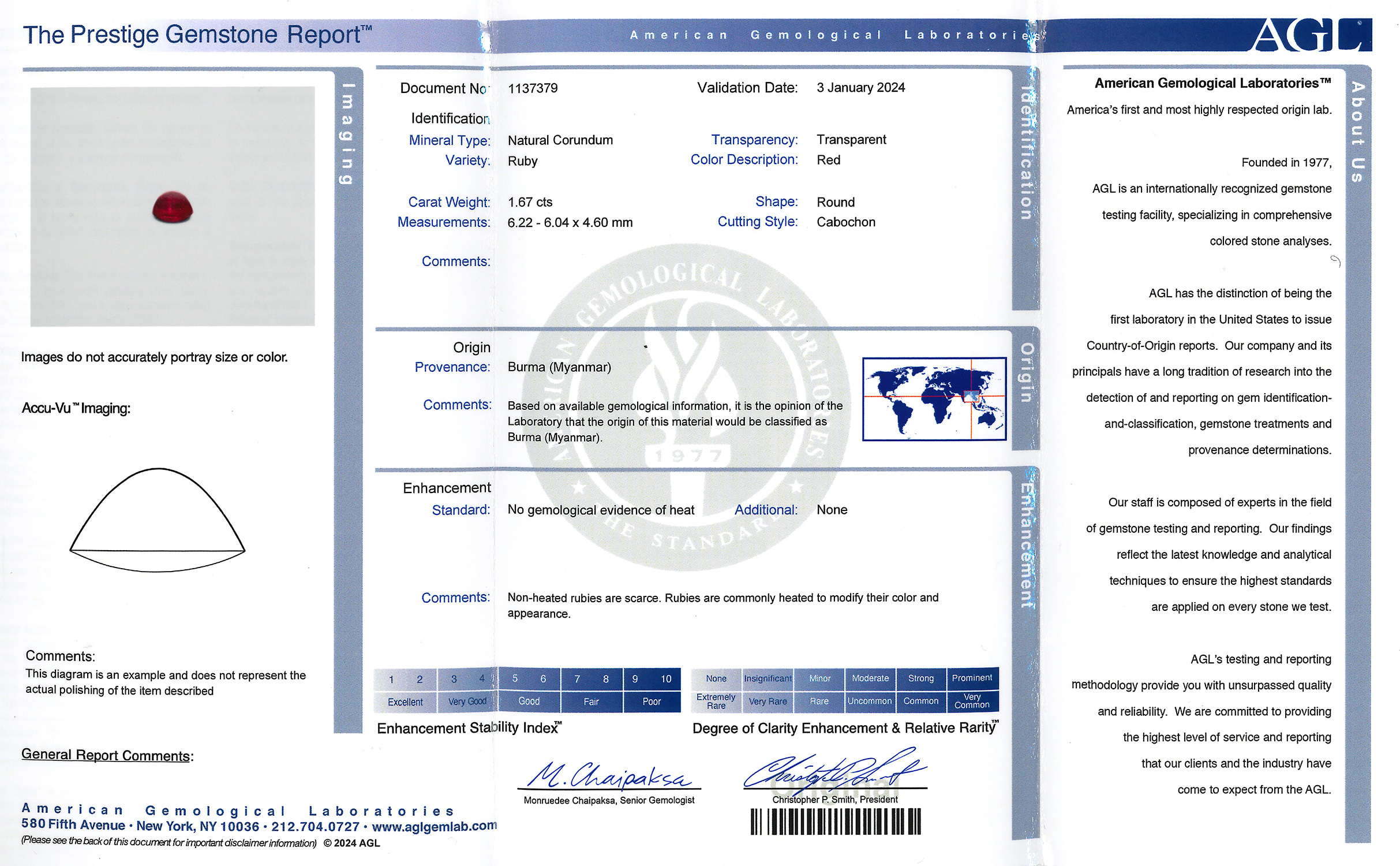Click 'Enhancement Stability Index' caption
This screenshot has height=866, width=1400.
[469, 728]
